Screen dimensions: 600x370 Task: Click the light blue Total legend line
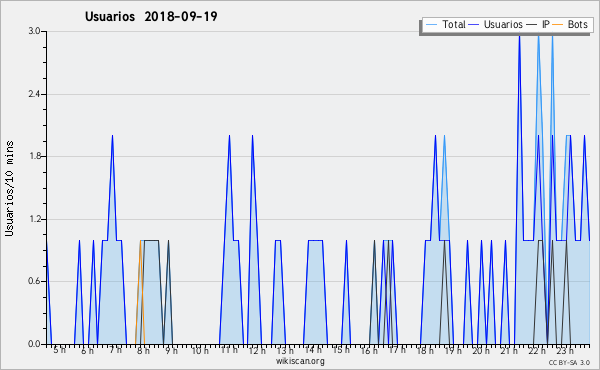(431, 25)
